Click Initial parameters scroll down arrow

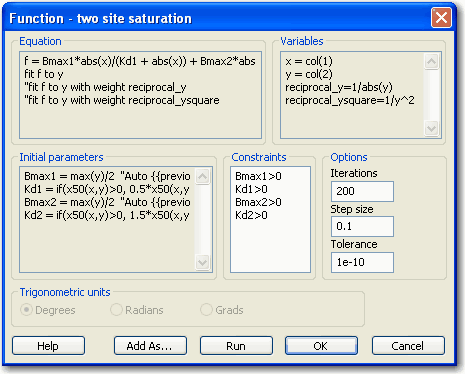[203, 262]
